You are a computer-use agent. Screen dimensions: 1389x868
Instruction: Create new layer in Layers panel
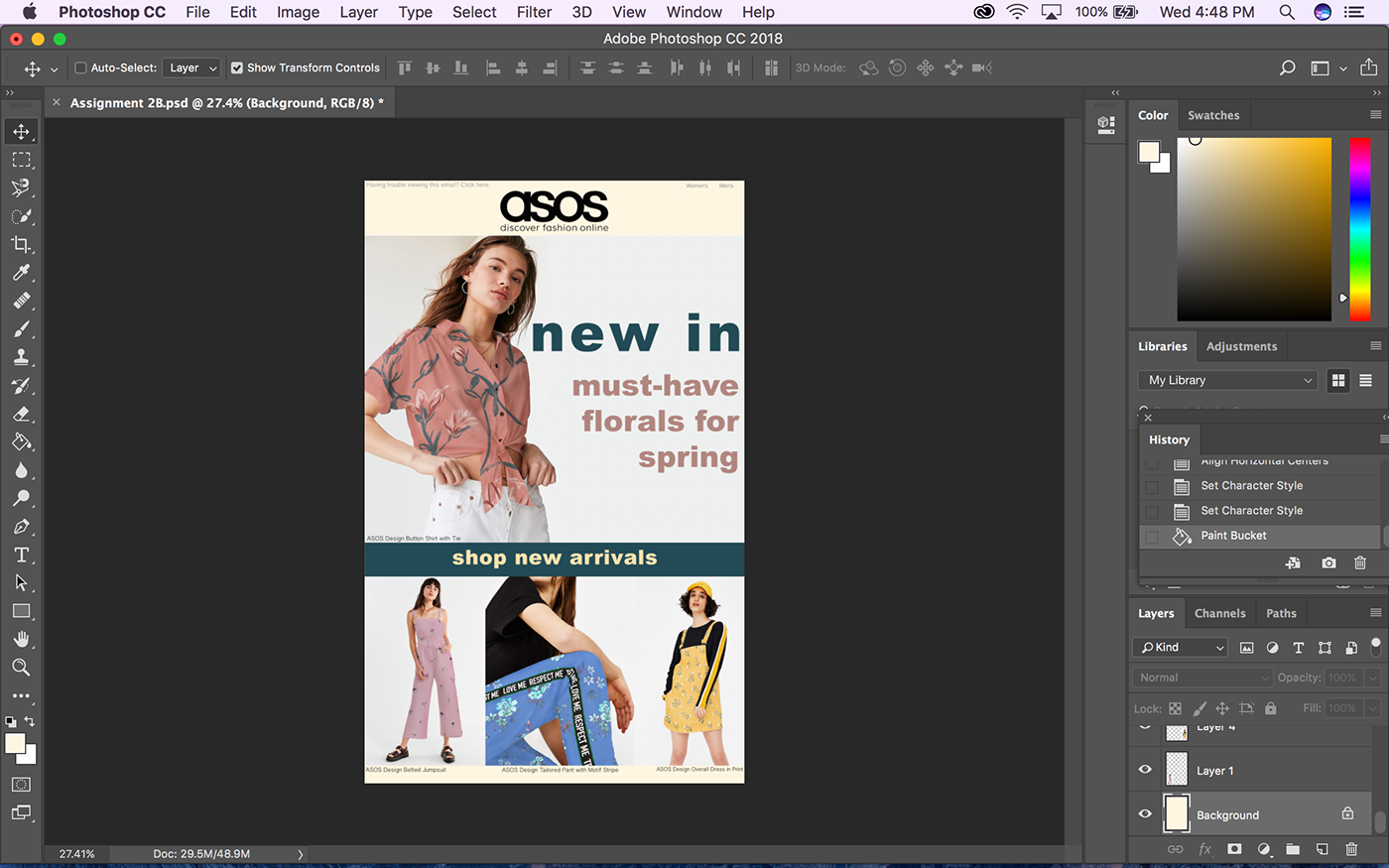[1322, 849]
